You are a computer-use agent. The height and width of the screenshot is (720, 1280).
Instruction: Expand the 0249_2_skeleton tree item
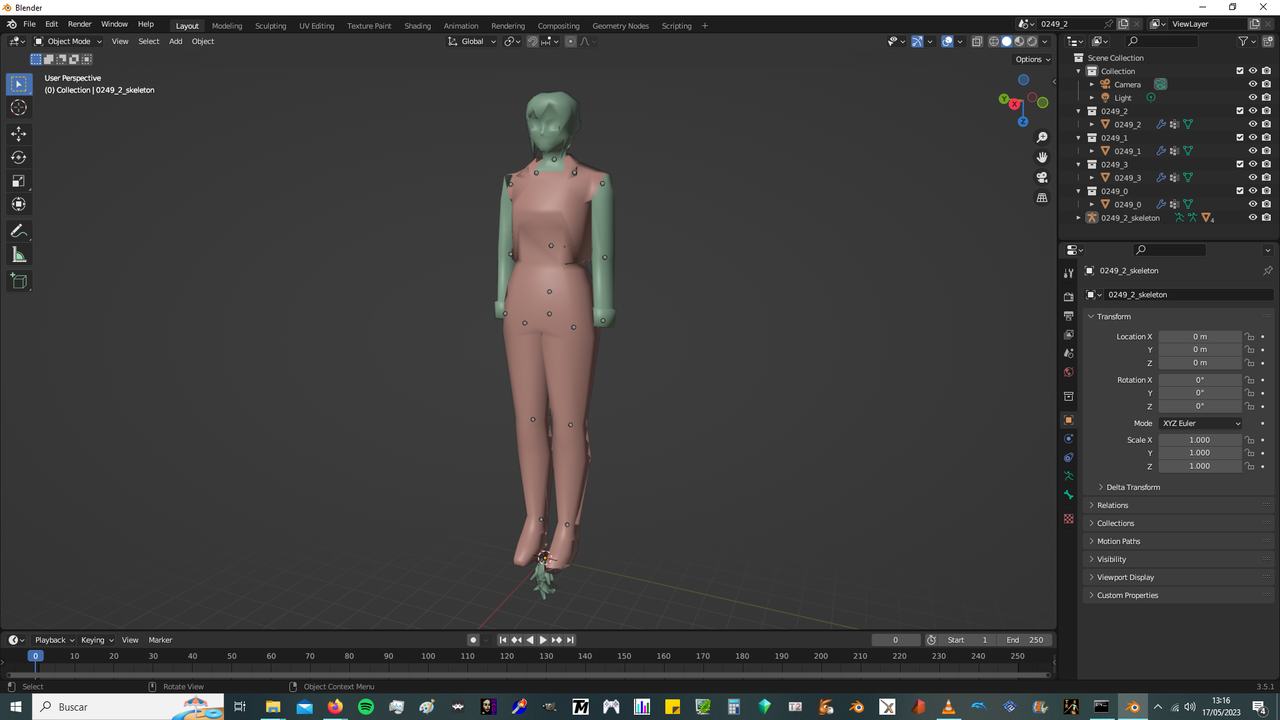pyautogui.click(x=1079, y=217)
